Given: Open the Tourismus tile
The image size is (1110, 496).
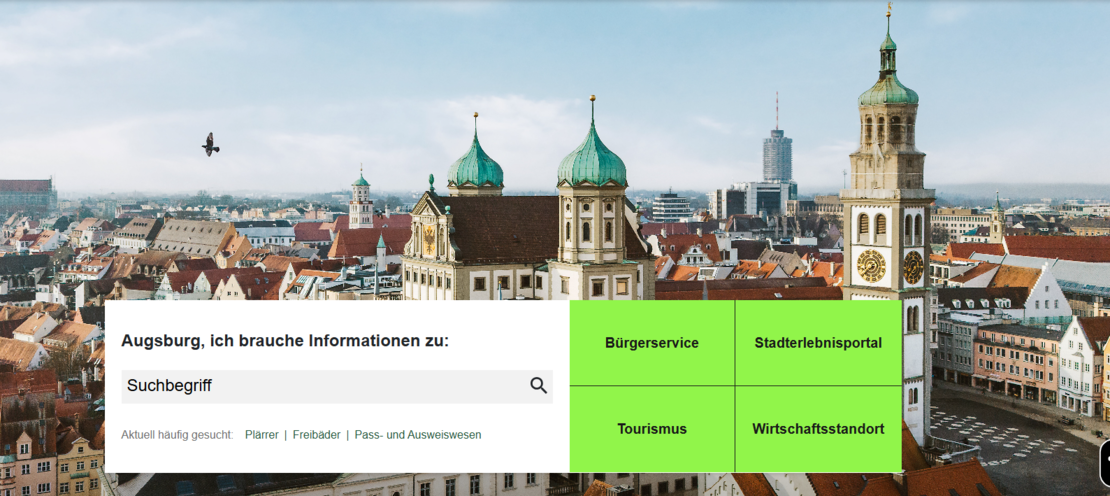Looking at the screenshot, I should tap(652, 429).
